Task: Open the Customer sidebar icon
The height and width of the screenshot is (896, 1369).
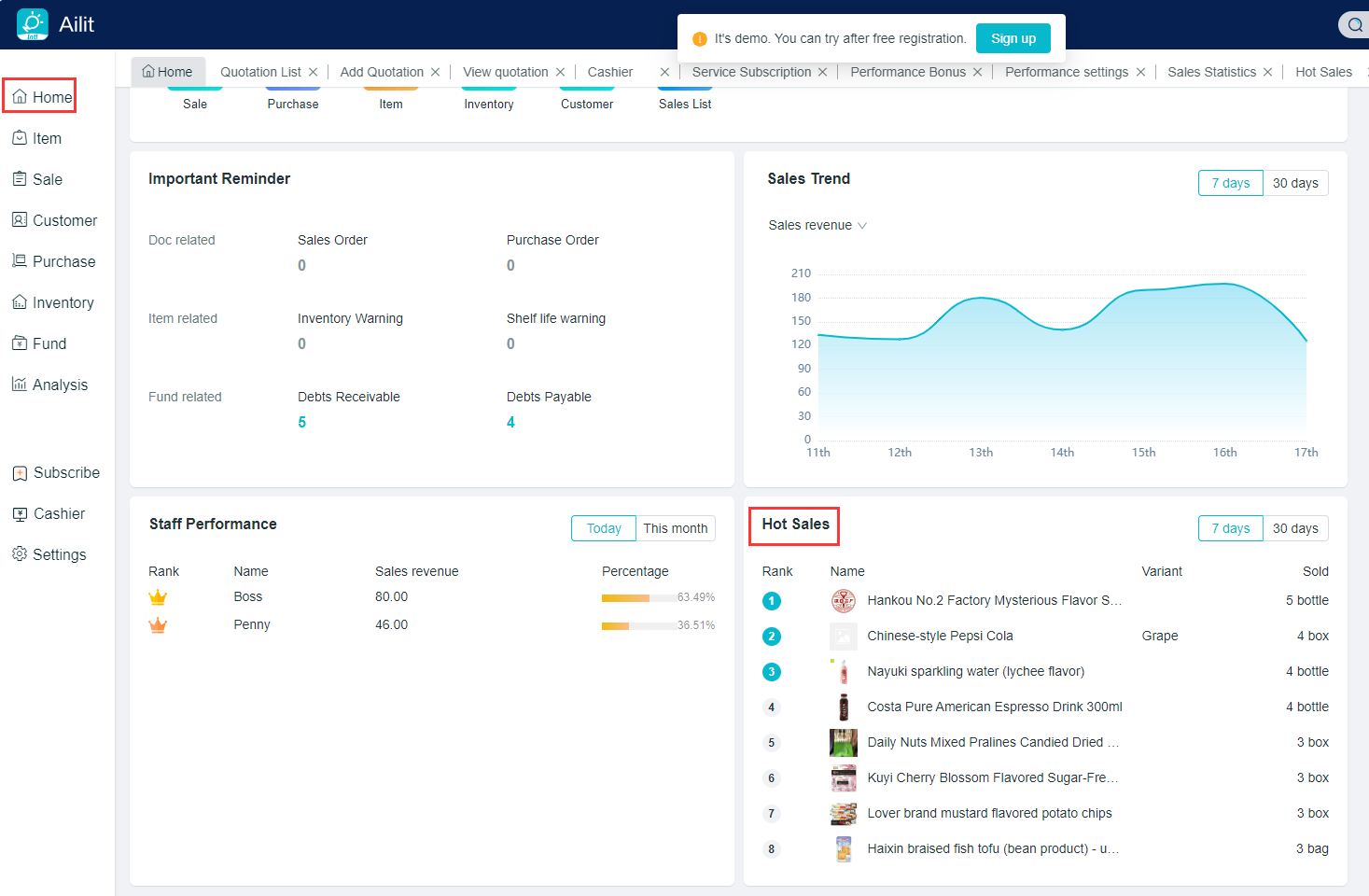Action: pyautogui.click(x=20, y=220)
